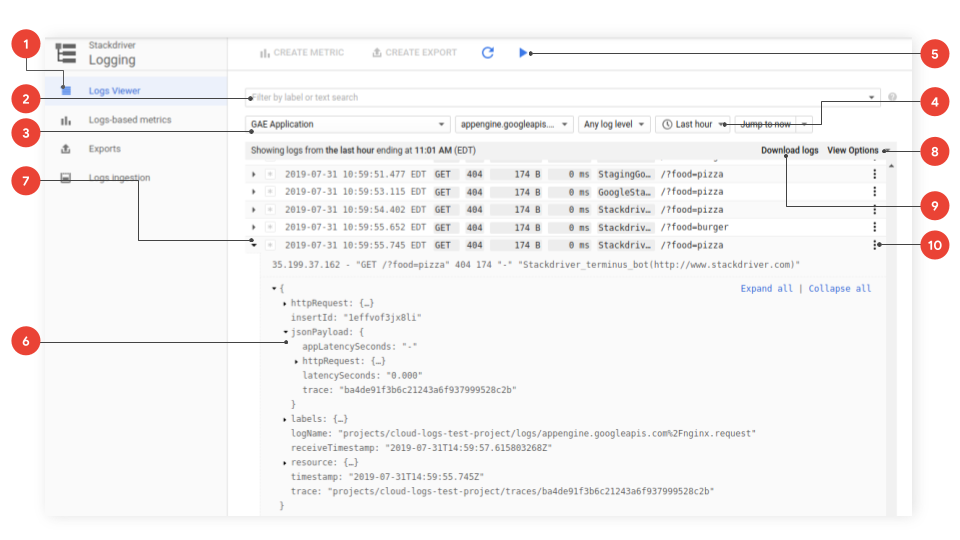Expand the labels field
Screen dimensions: 960x540
[x=285, y=419]
